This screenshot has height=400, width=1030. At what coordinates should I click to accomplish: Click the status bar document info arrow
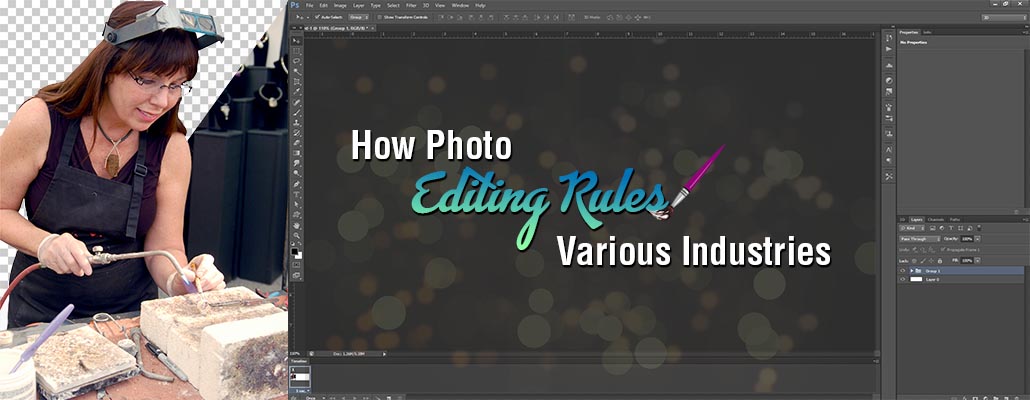[x=384, y=353]
